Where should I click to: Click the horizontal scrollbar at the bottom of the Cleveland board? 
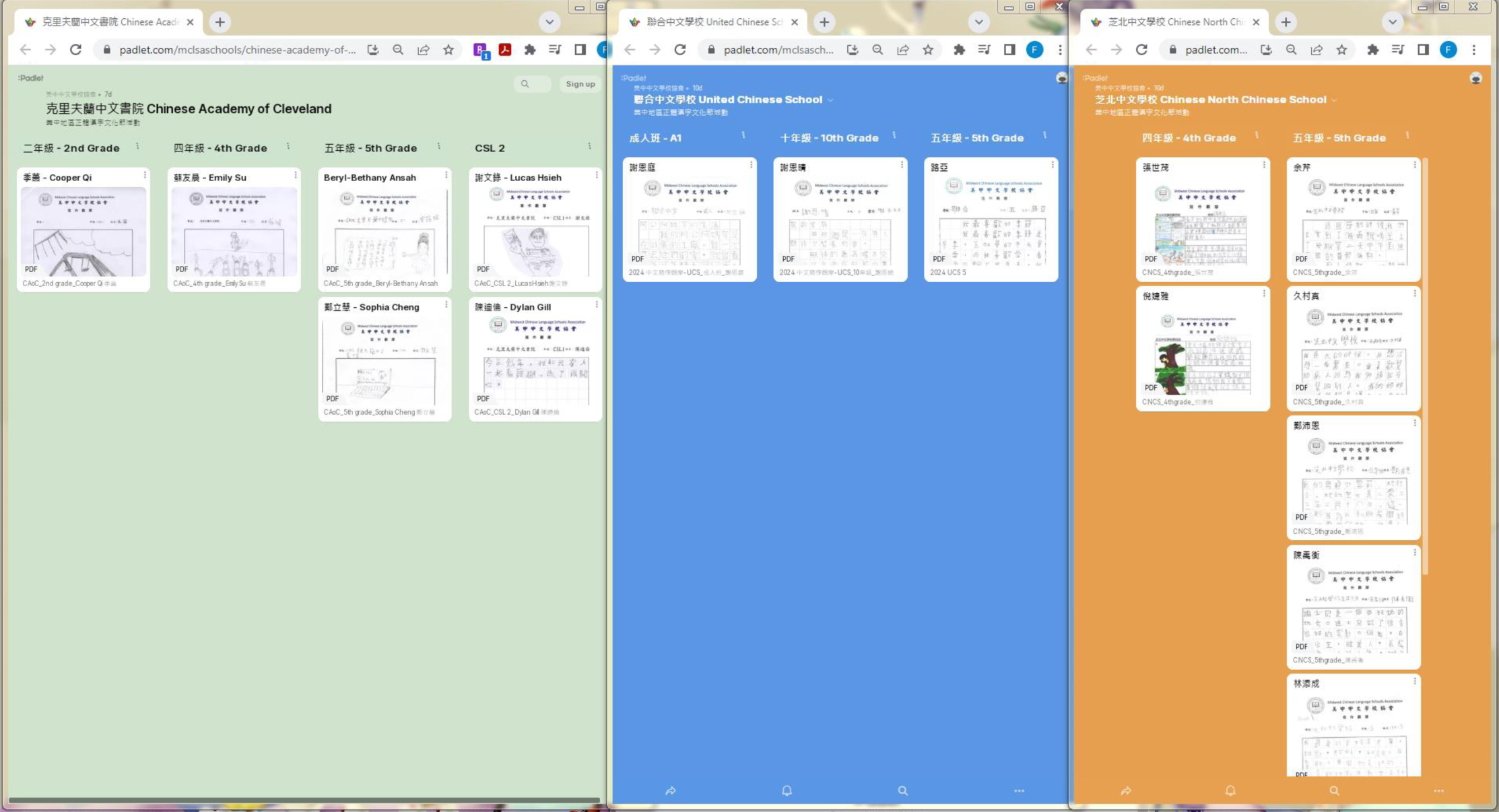[303, 801]
